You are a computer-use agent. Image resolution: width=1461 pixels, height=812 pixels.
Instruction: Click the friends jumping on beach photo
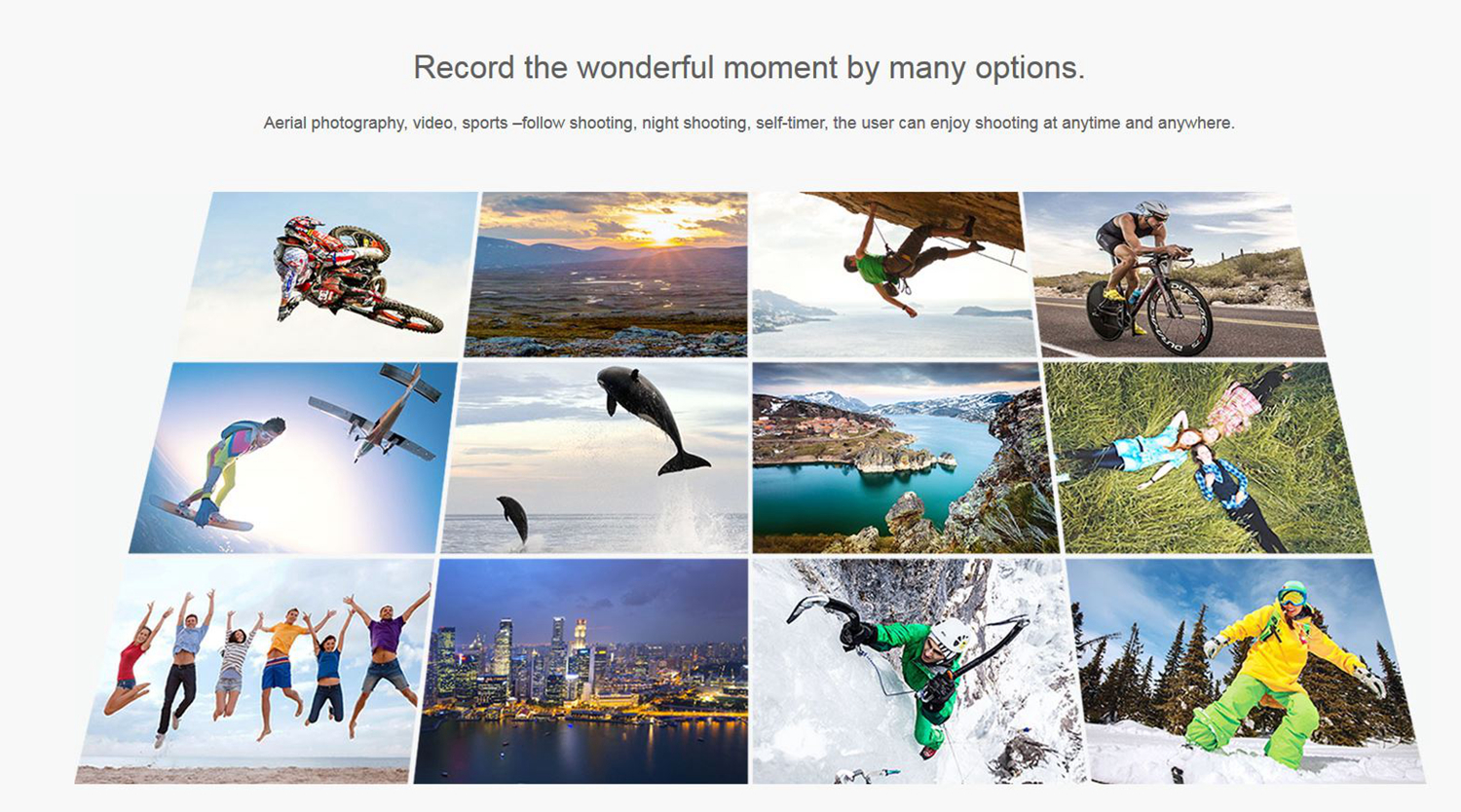[255, 671]
